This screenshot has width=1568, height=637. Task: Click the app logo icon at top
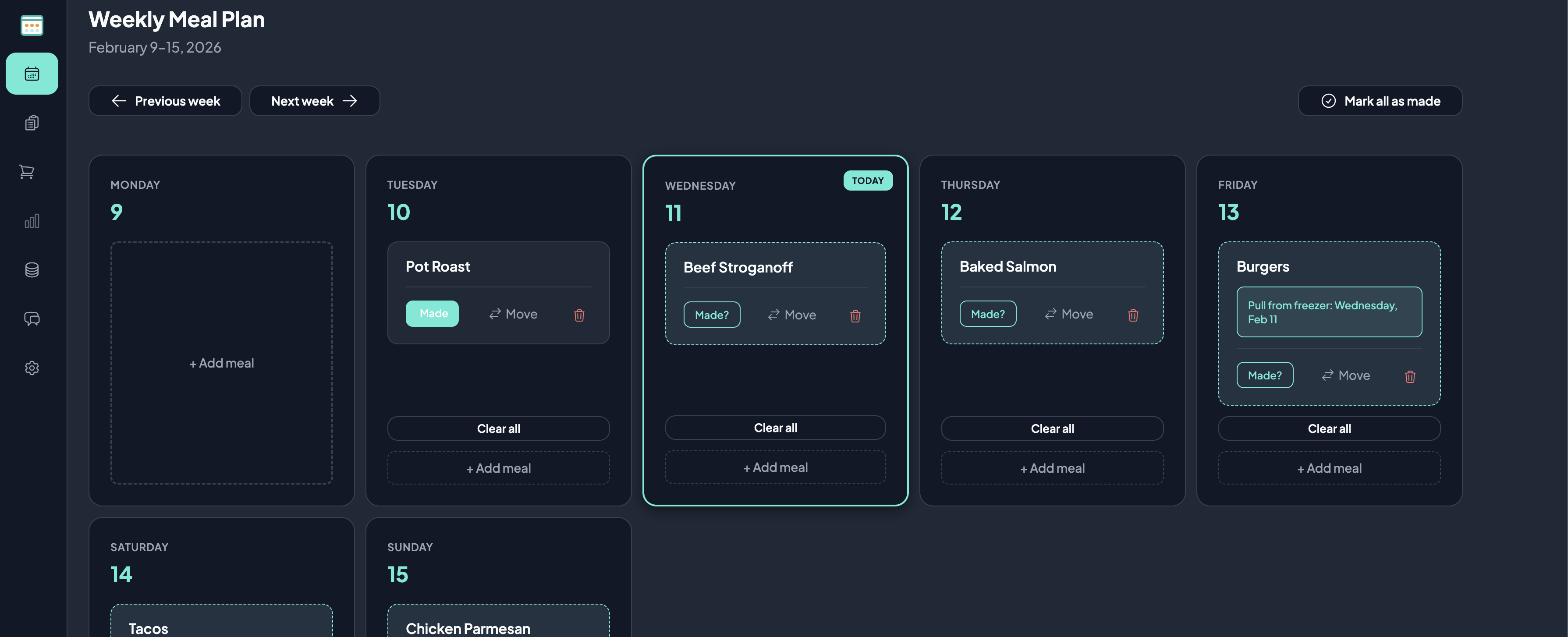pos(32,25)
